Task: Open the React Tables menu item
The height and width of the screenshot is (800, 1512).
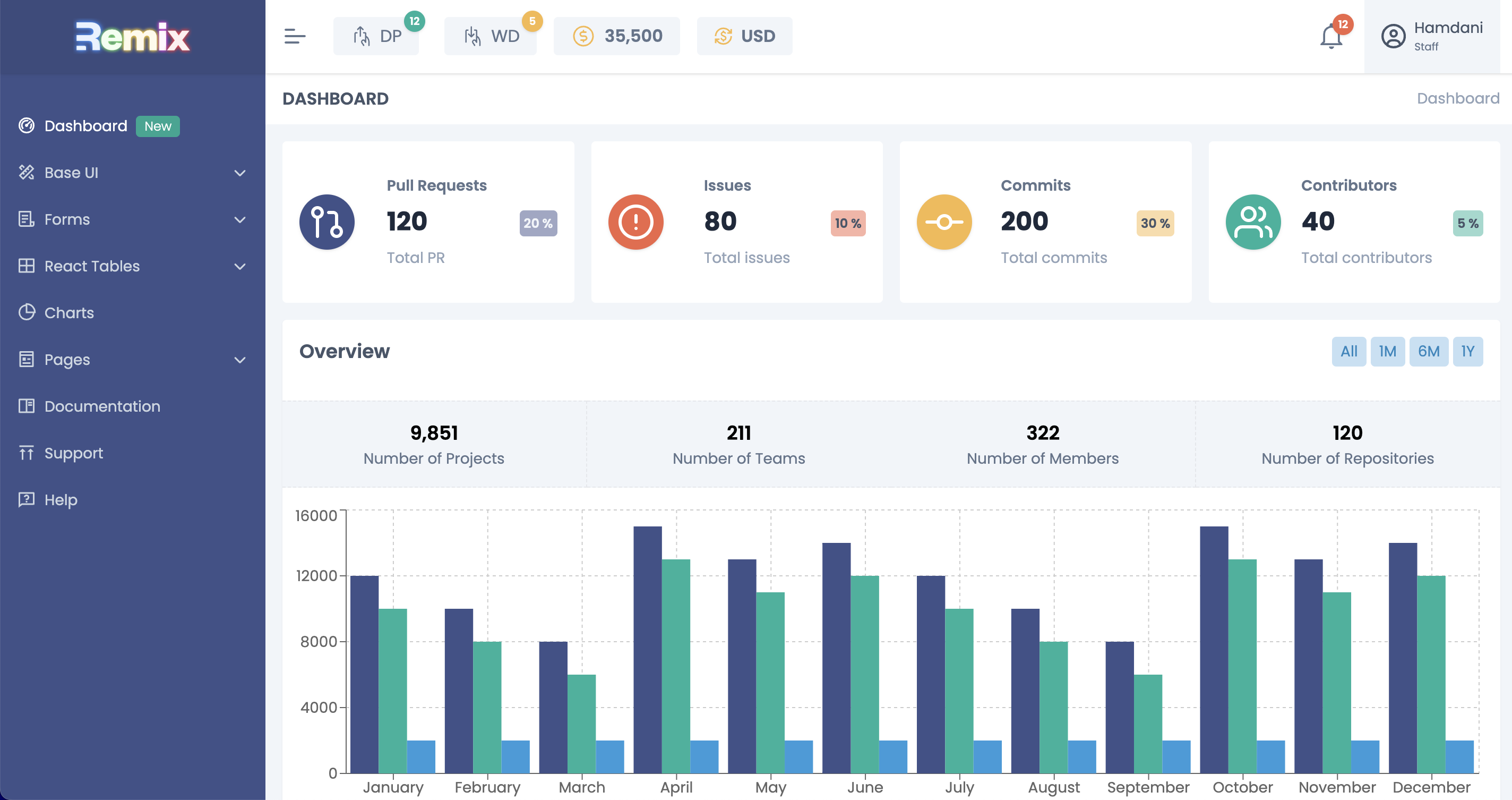Action: (x=133, y=266)
